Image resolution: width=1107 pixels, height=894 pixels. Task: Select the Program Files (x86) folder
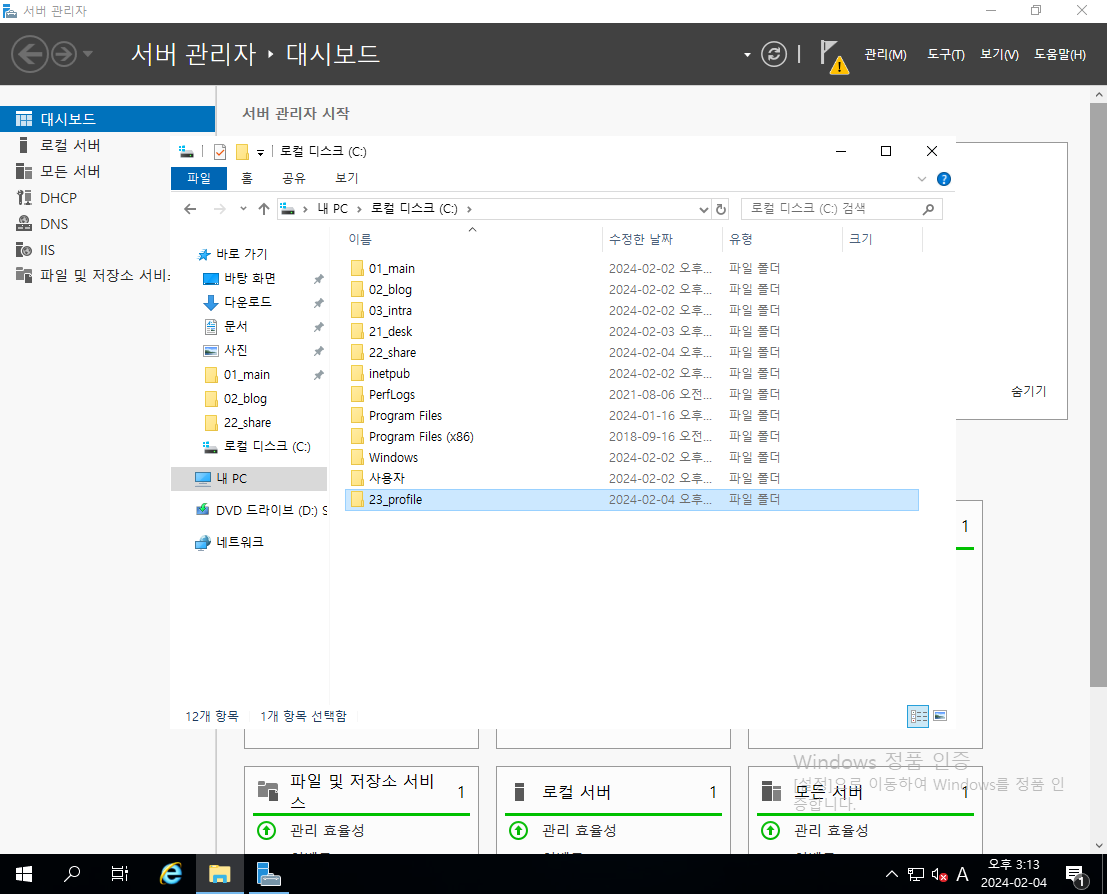point(632,436)
